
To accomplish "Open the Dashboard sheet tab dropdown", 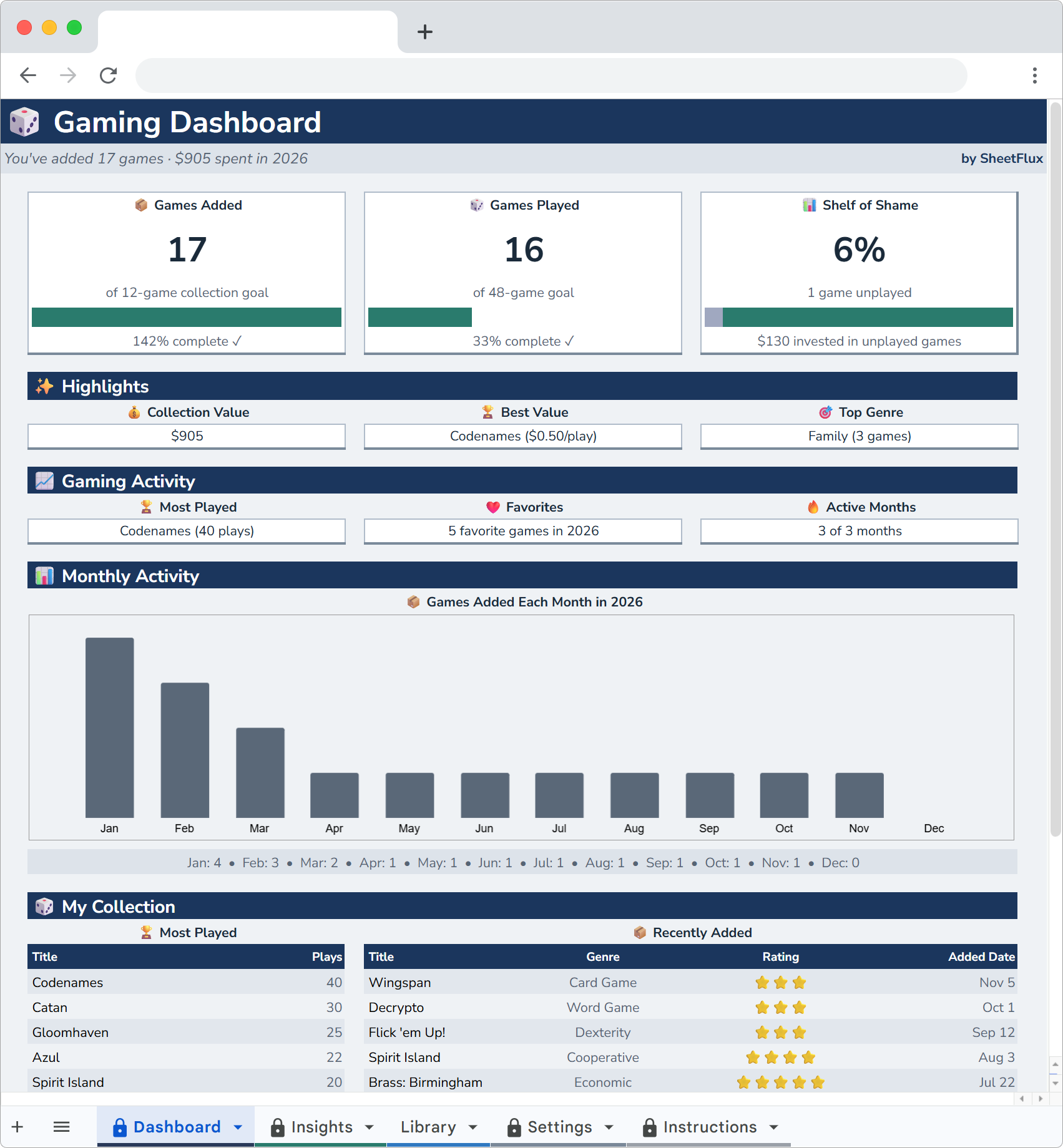I will (237, 1127).
